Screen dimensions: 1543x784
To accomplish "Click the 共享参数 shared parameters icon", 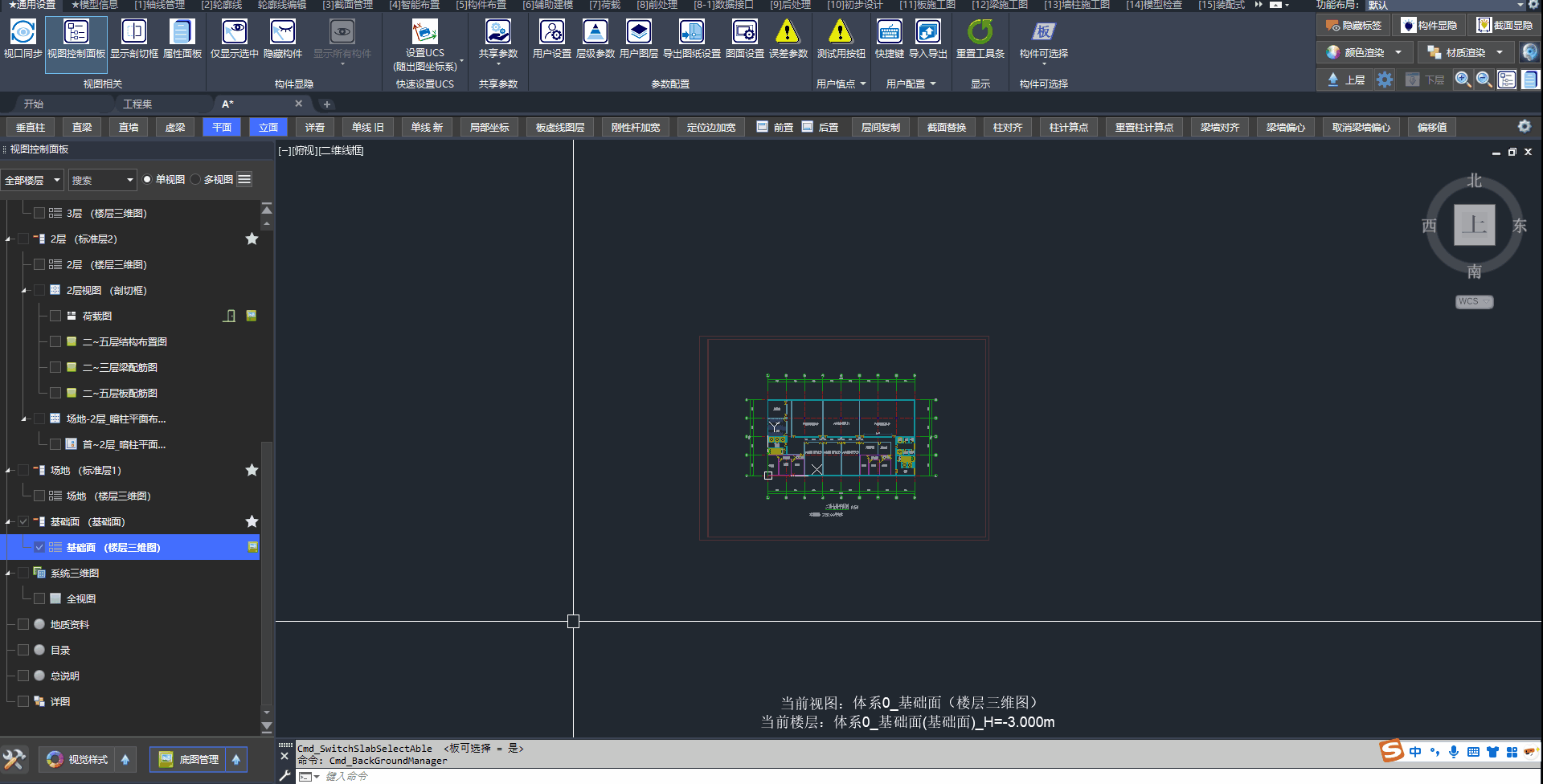I will tap(497, 33).
